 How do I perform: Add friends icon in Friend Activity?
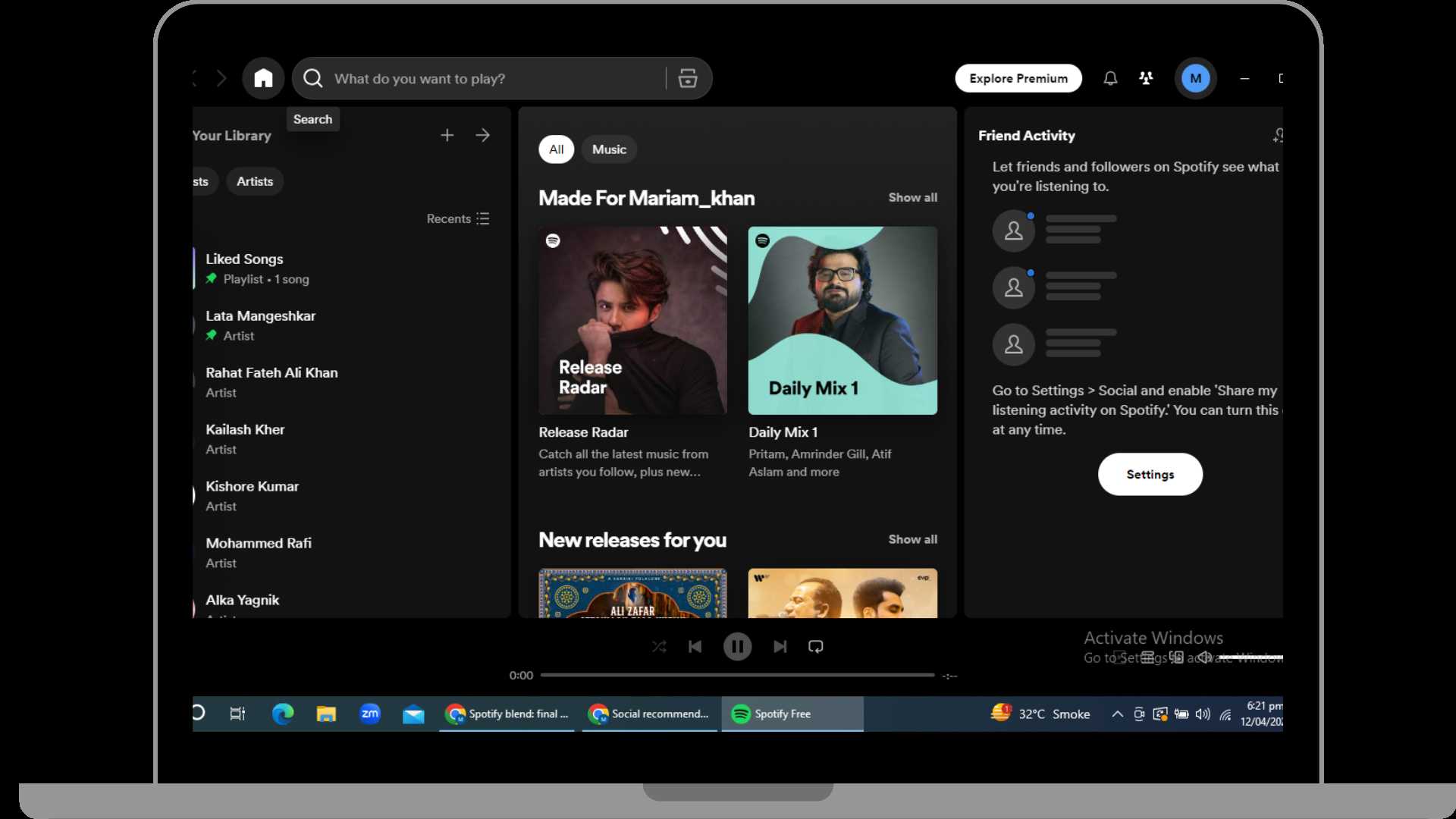1278,135
